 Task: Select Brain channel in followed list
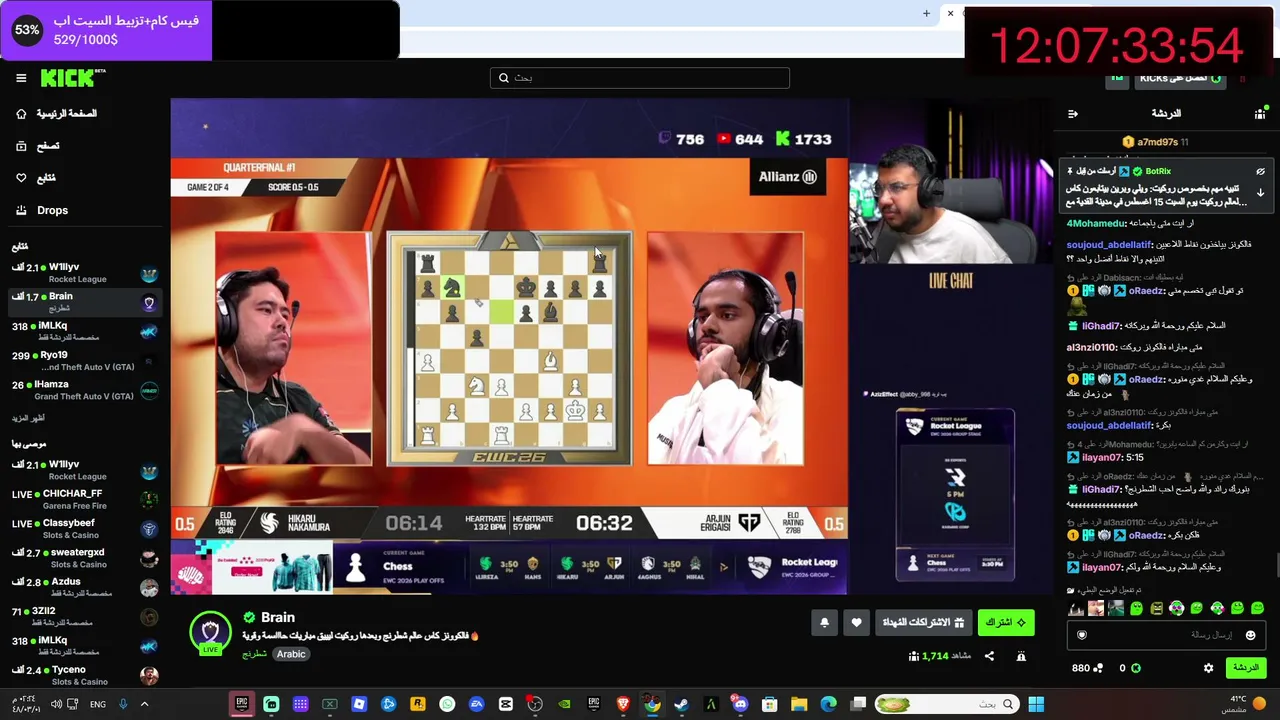(x=85, y=302)
